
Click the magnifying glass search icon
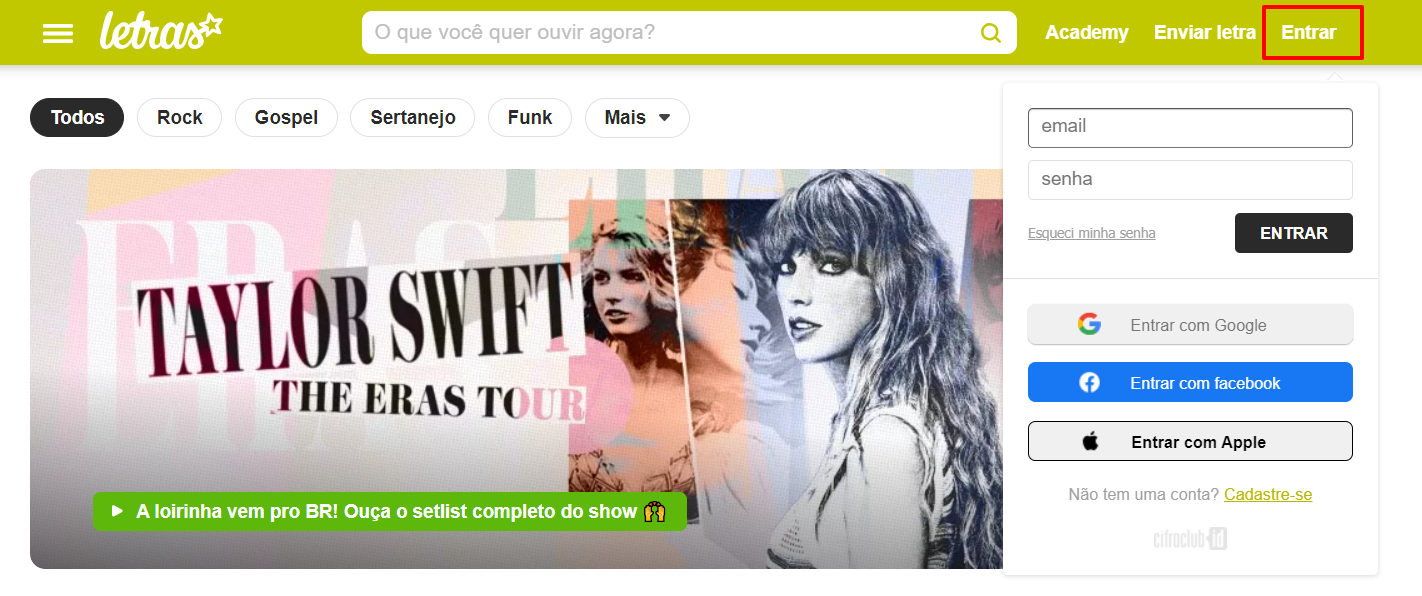coord(991,33)
